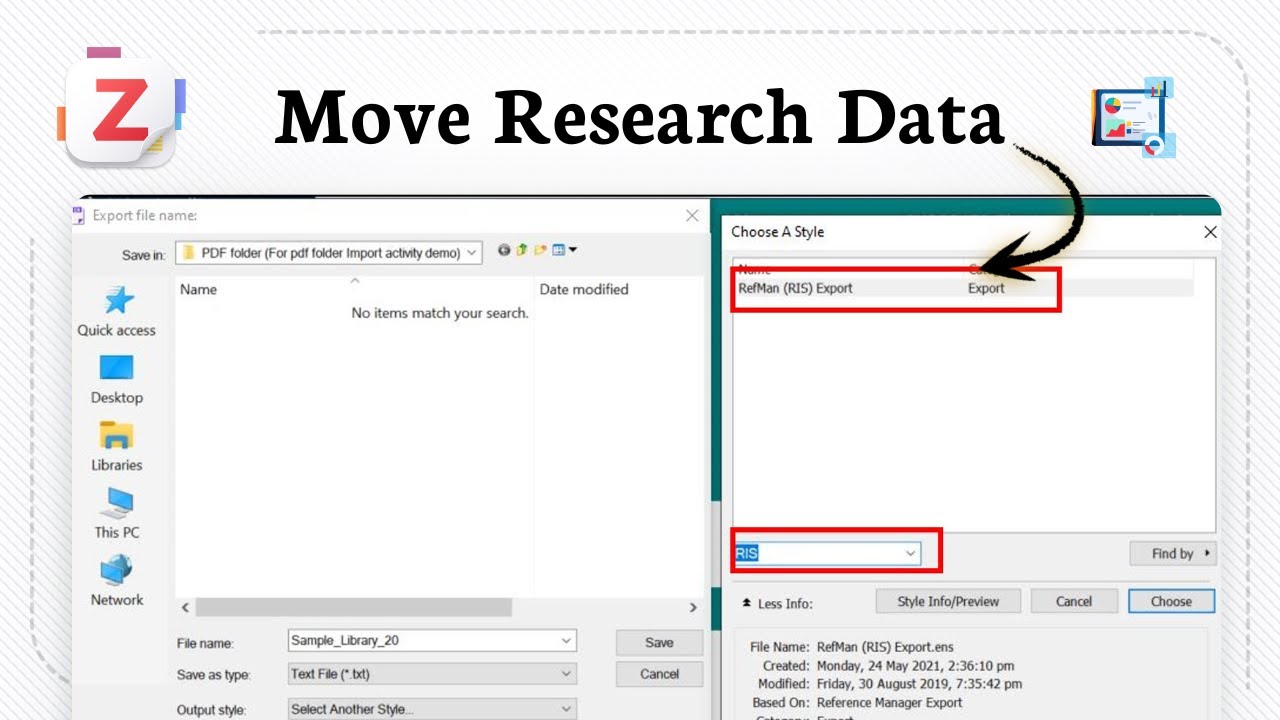Select the RefMan (RIS) Export style row
The height and width of the screenshot is (720, 1280).
coord(965,288)
